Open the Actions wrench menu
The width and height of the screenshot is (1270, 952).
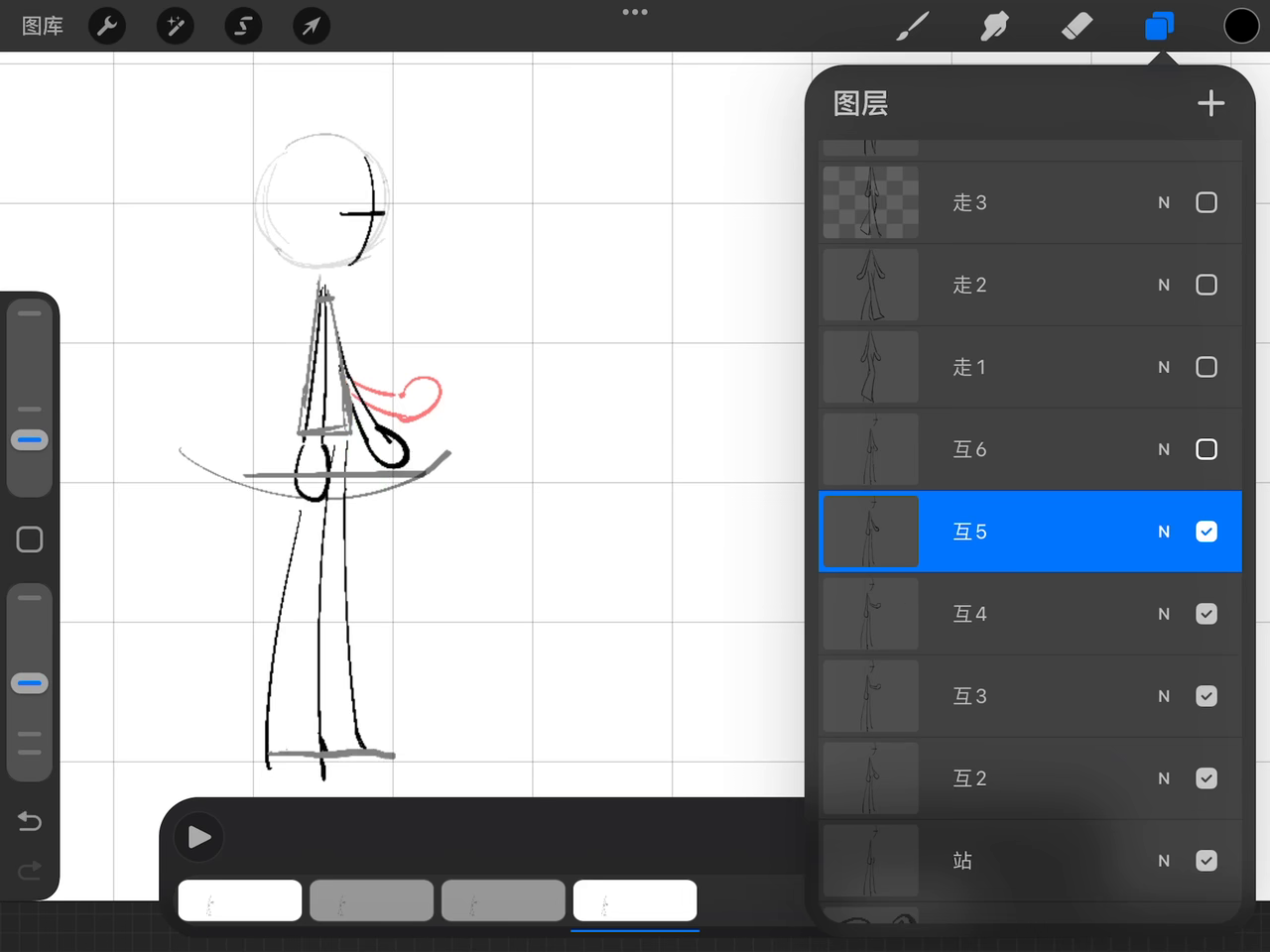(x=107, y=26)
